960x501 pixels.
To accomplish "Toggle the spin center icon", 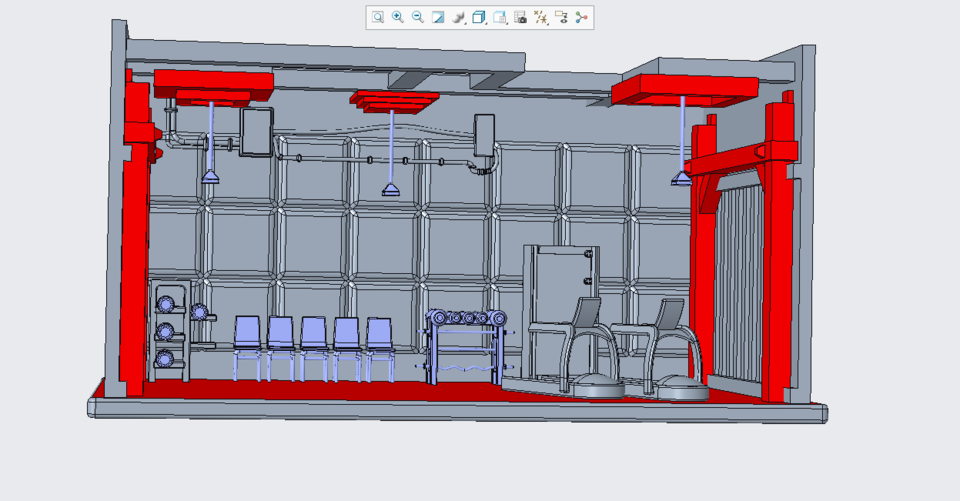I will tap(581, 17).
